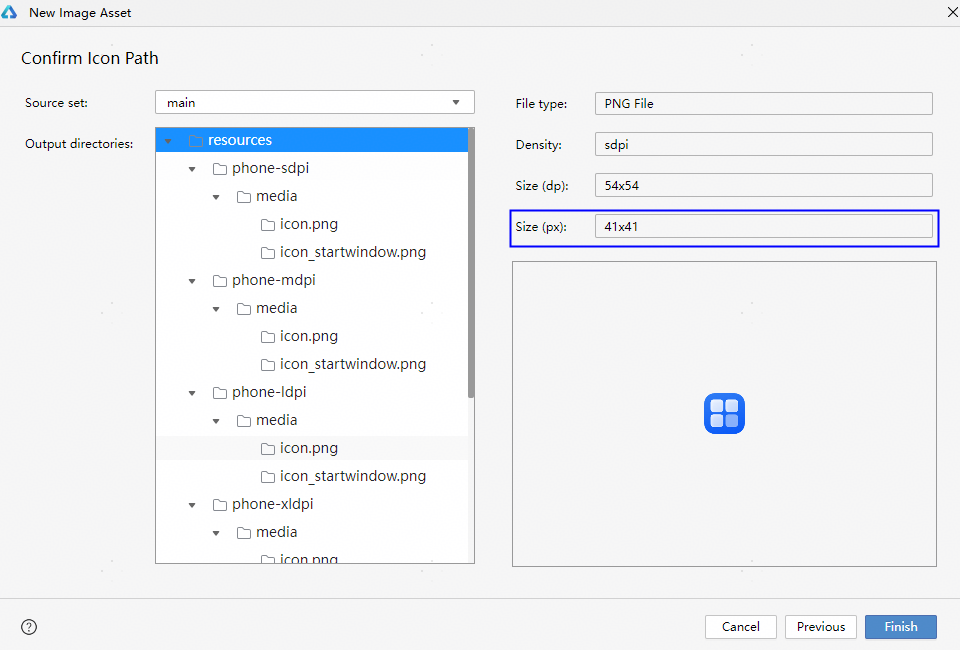Collapse the phone-sdpi directory arrow
The image size is (960, 650).
[192, 169]
